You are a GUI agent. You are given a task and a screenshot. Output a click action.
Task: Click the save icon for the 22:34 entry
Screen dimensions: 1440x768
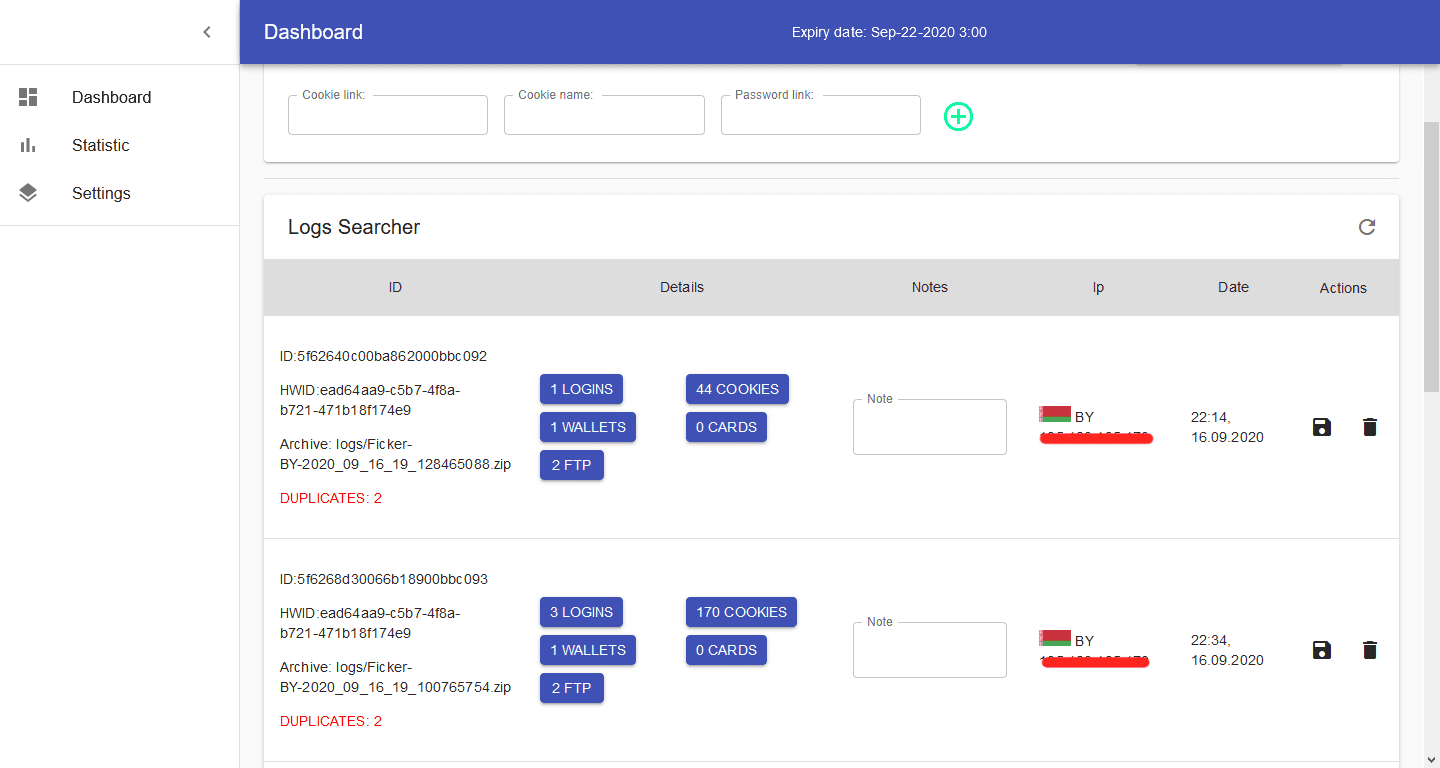point(1322,650)
